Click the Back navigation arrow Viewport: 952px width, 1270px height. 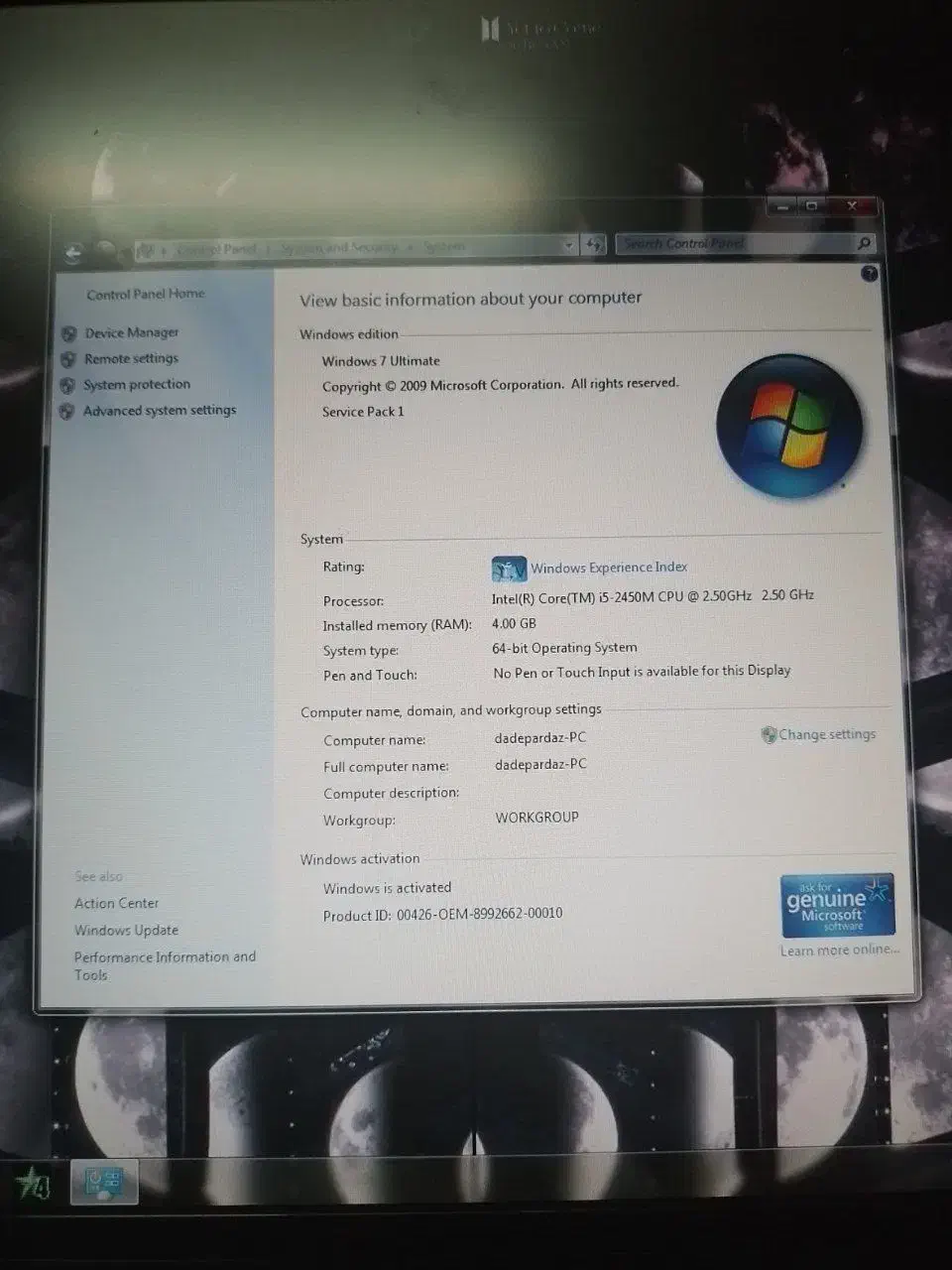tap(72, 253)
